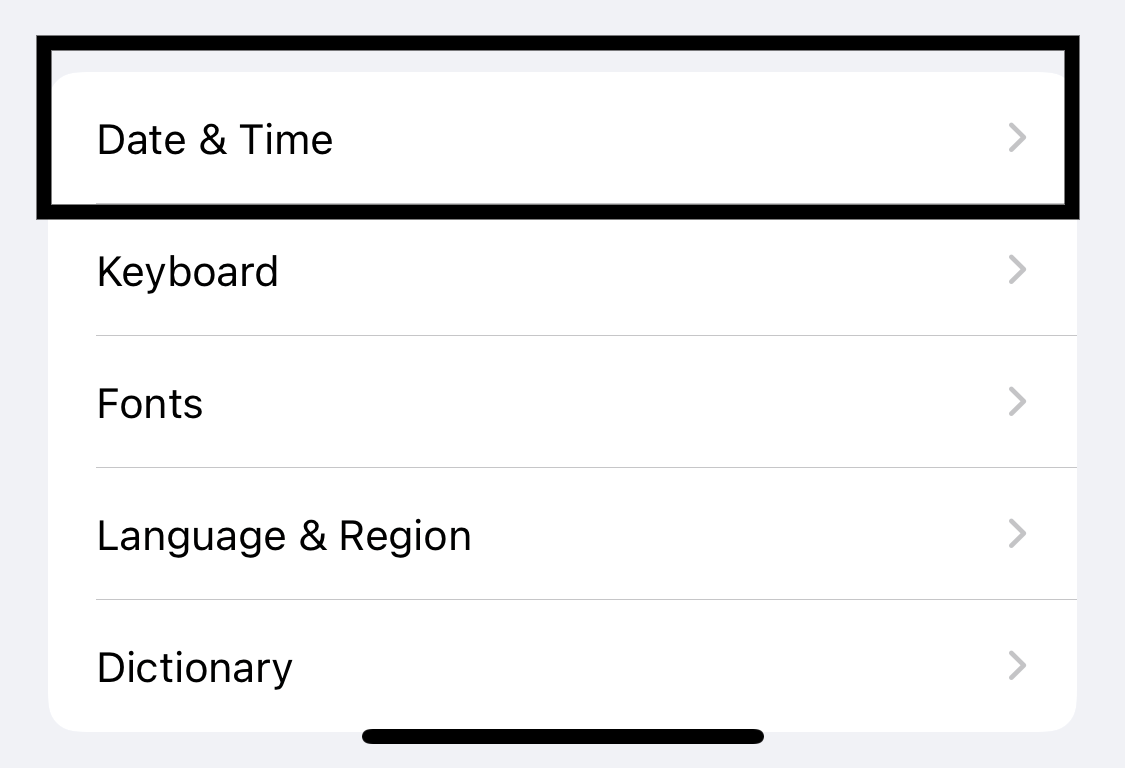Click the Language & Region disclosure chevron
Image resolution: width=1125 pixels, height=768 pixels.
coord(1017,534)
